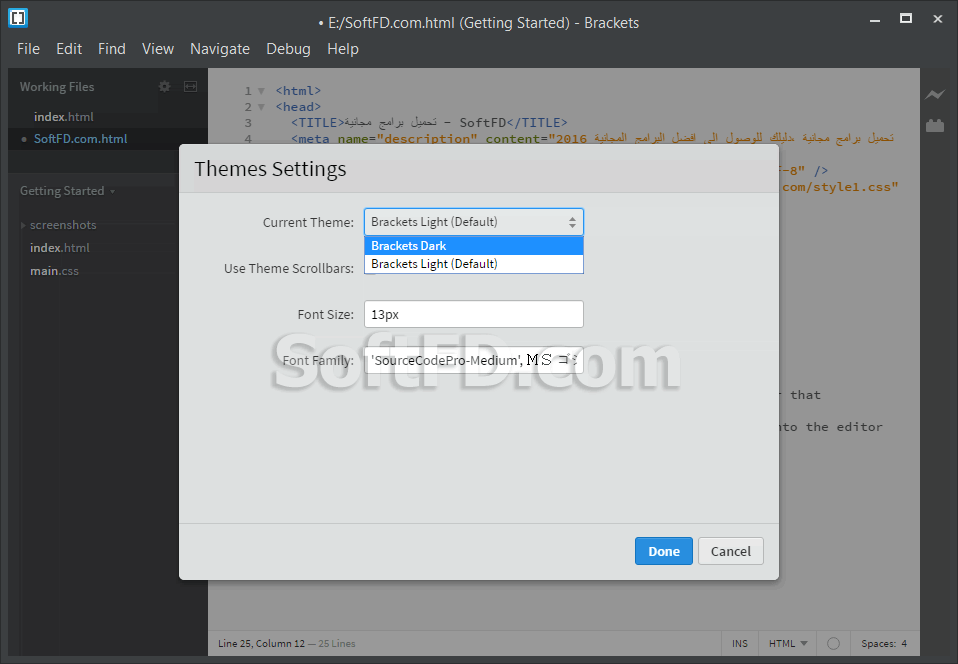Viewport: 958px width, 664px height.
Task: Open the Debug menu
Action: point(288,49)
